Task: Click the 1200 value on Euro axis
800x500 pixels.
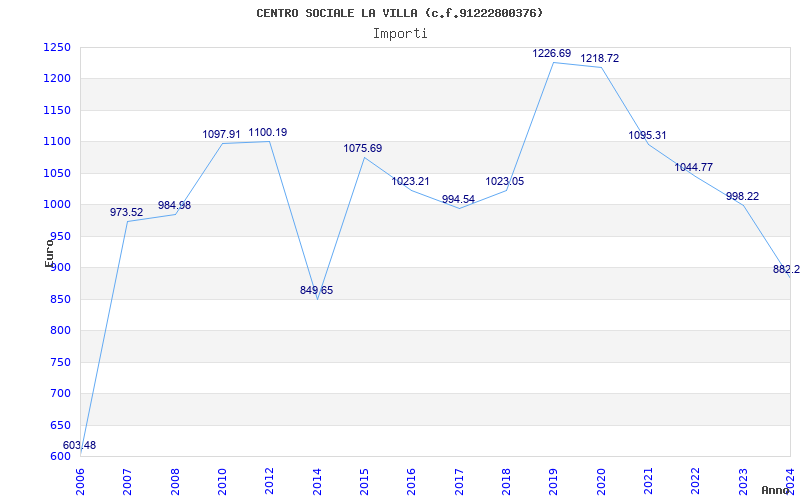Action: tap(56, 79)
